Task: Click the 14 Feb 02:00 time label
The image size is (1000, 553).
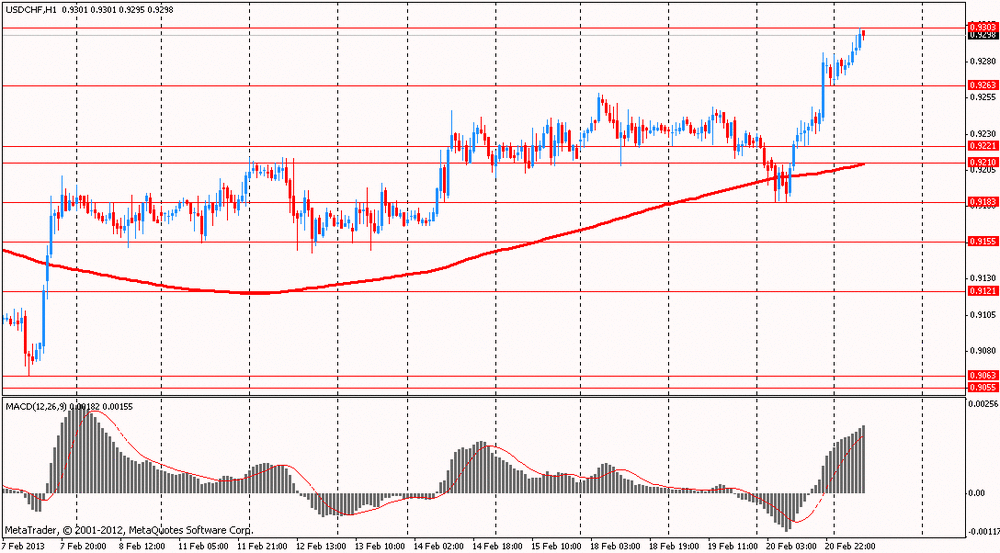Action: pyautogui.click(x=438, y=547)
